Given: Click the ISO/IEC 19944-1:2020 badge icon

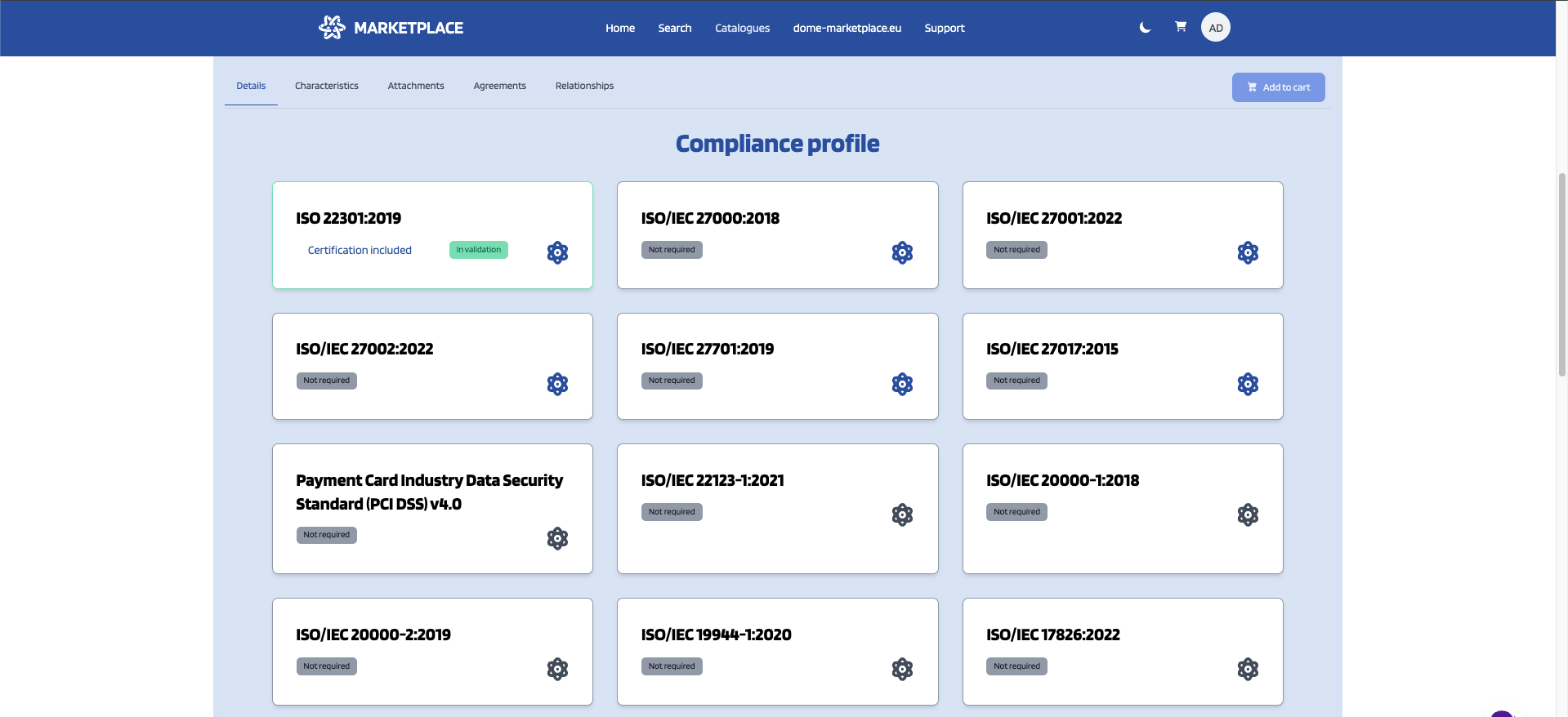Looking at the screenshot, I should coord(902,669).
